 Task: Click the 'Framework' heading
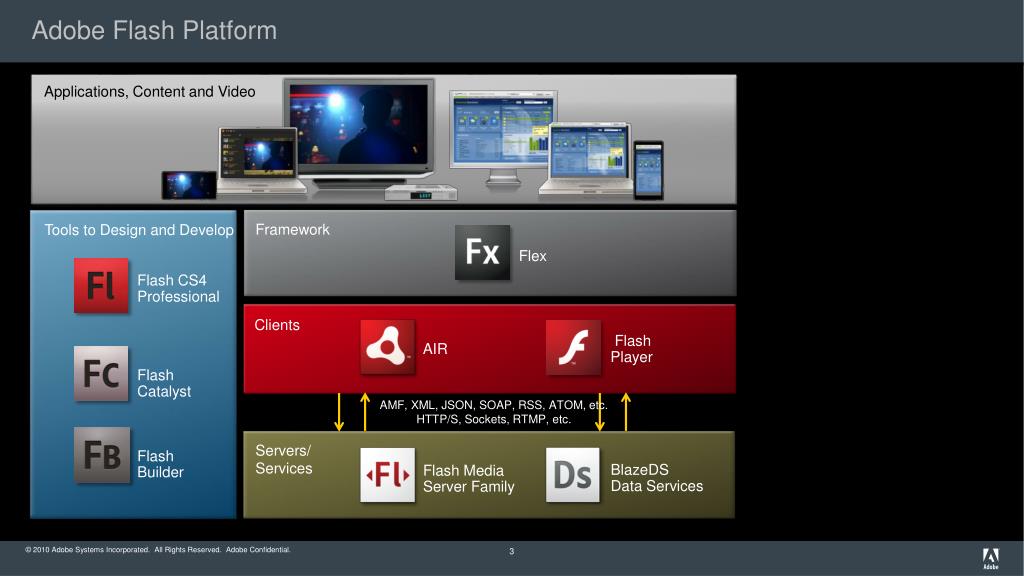[x=293, y=229]
